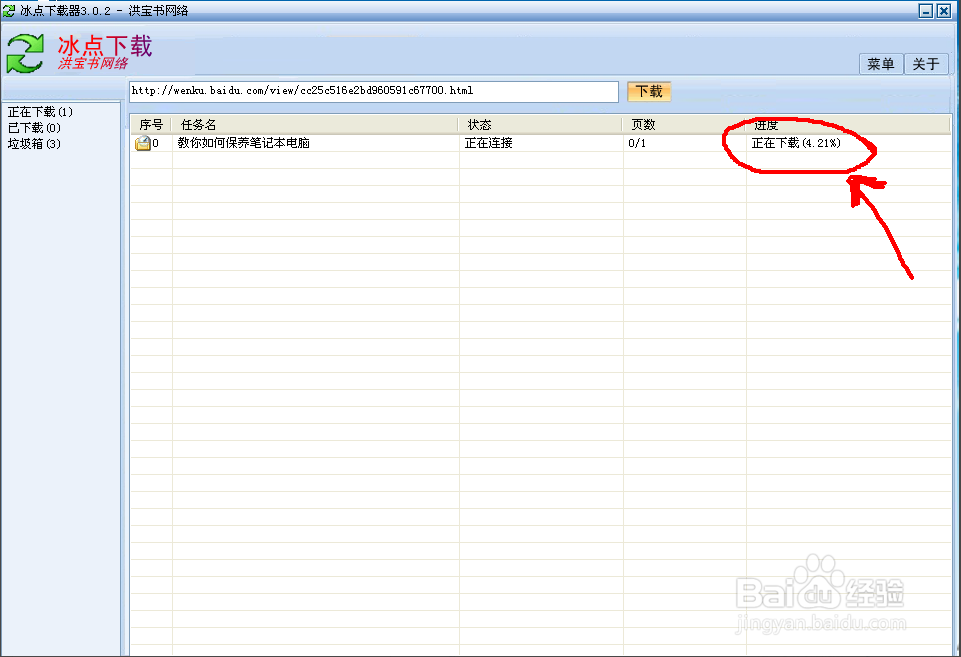The height and width of the screenshot is (657, 961).
Task: Open the 关于 about dialog
Action: [x=926, y=64]
